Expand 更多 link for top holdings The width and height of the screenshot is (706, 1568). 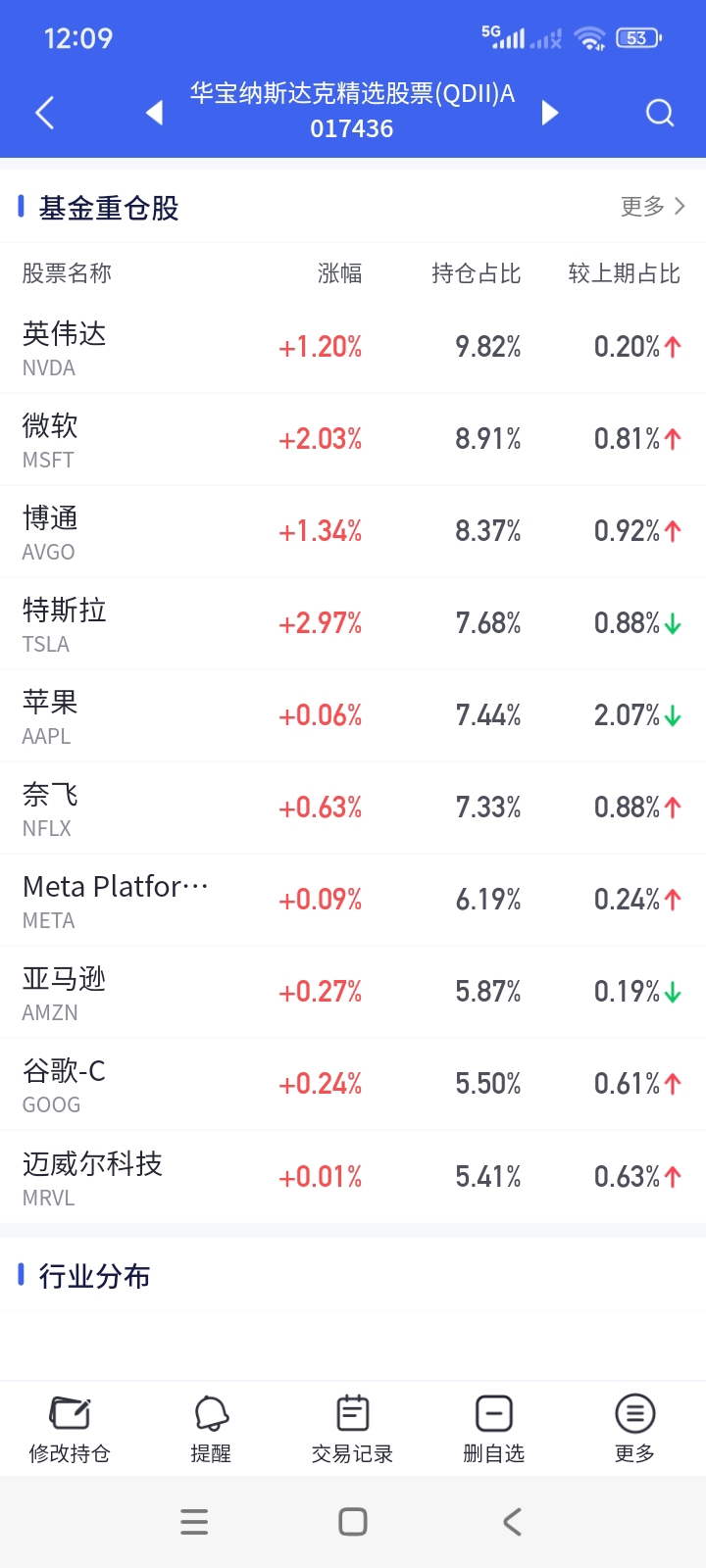pyautogui.click(x=652, y=207)
